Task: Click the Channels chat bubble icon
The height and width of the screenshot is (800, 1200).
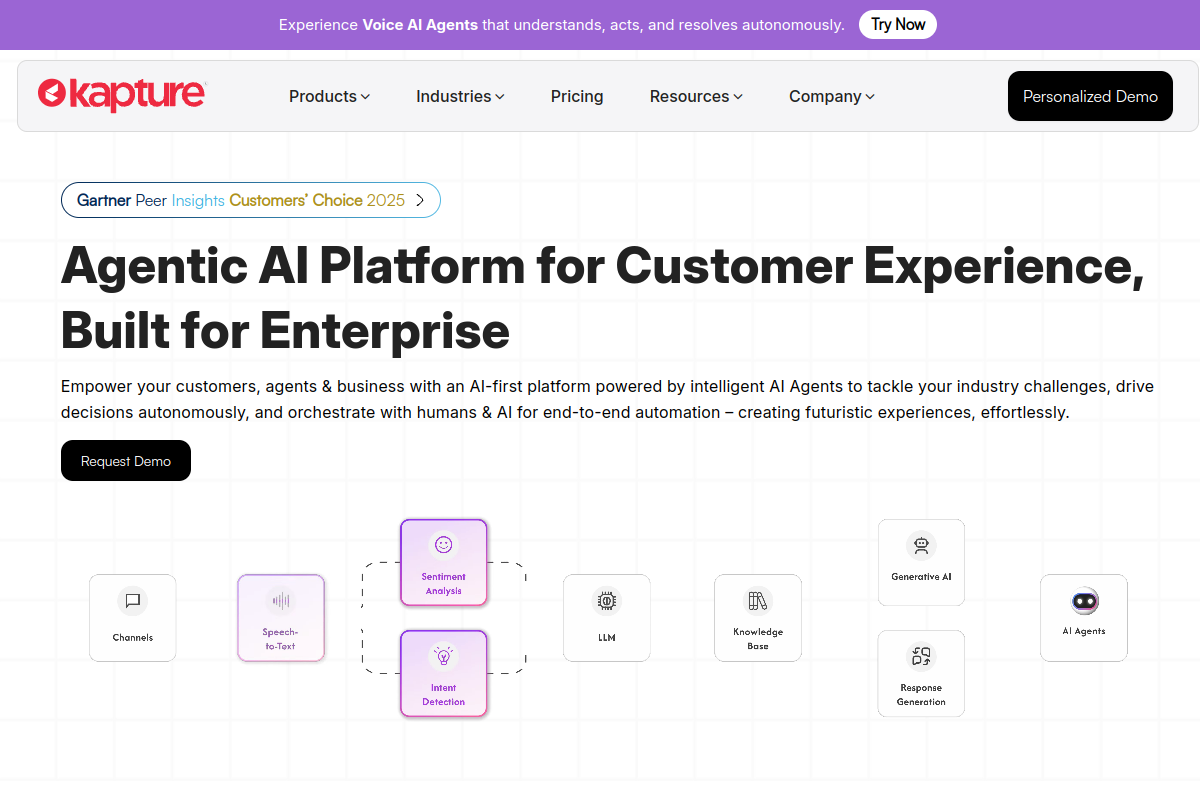Action: click(x=132, y=601)
